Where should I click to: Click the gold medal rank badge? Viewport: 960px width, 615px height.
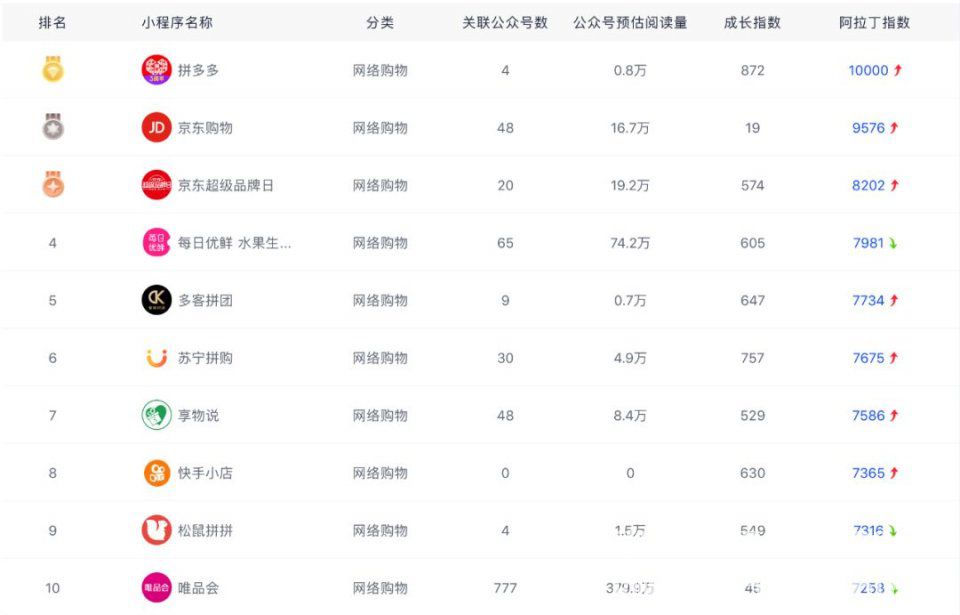coord(53,69)
